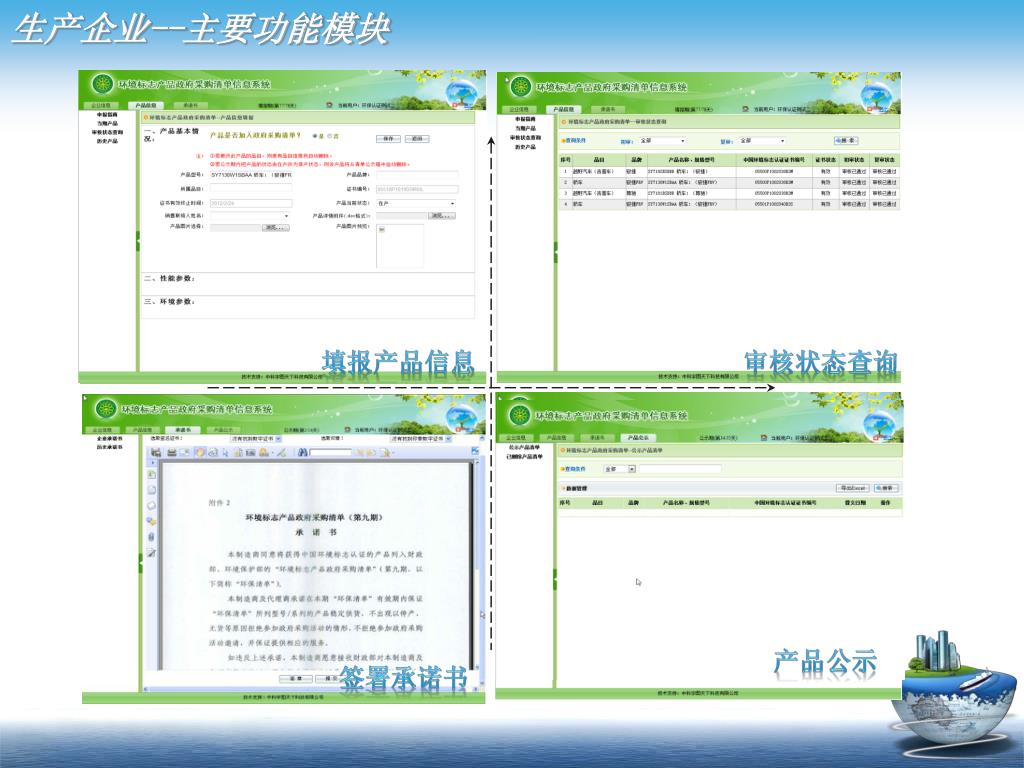Screen dimensions: 1024x768
Task: Click the 导出Excel button in 产品公示 panel
Action: tap(853, 488)
